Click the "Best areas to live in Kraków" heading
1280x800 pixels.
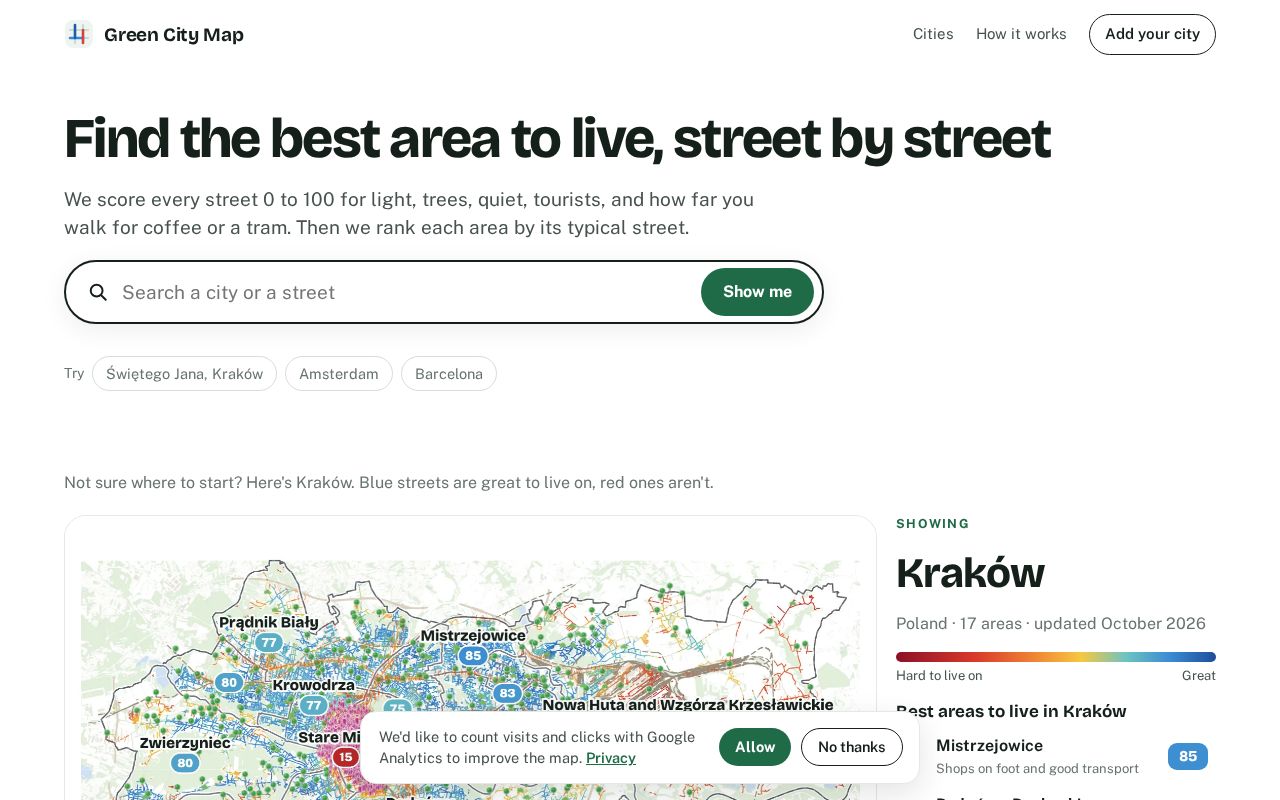[1011, 711]
